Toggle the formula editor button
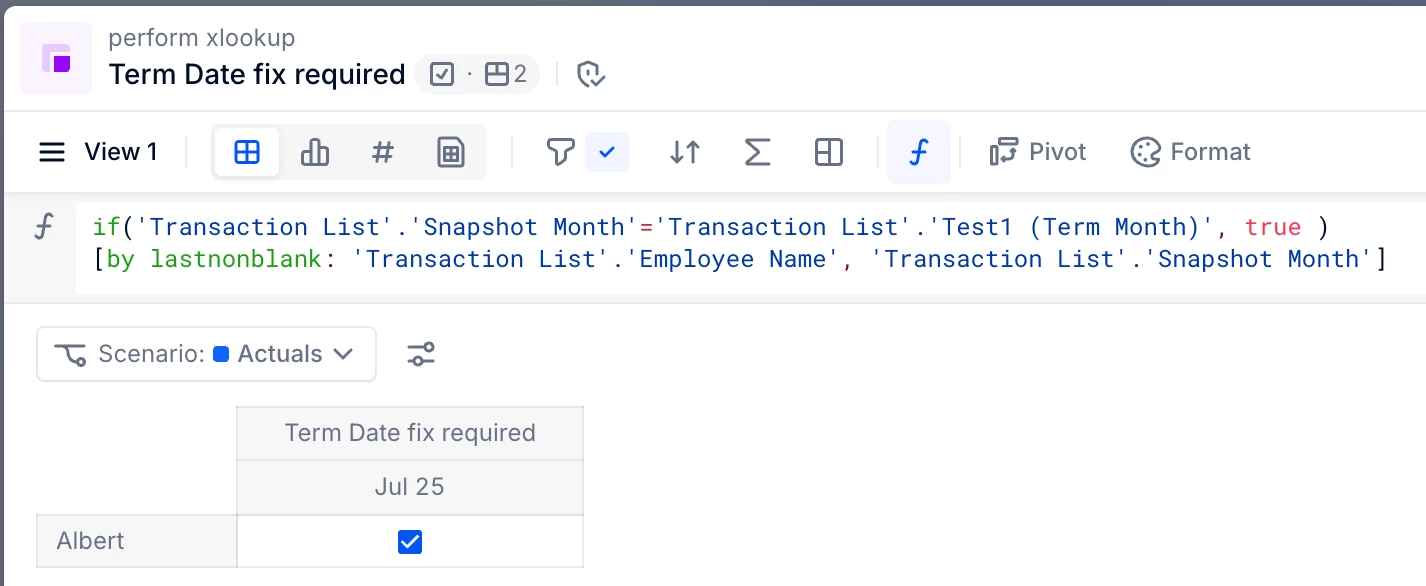 (x=919, y=152)
